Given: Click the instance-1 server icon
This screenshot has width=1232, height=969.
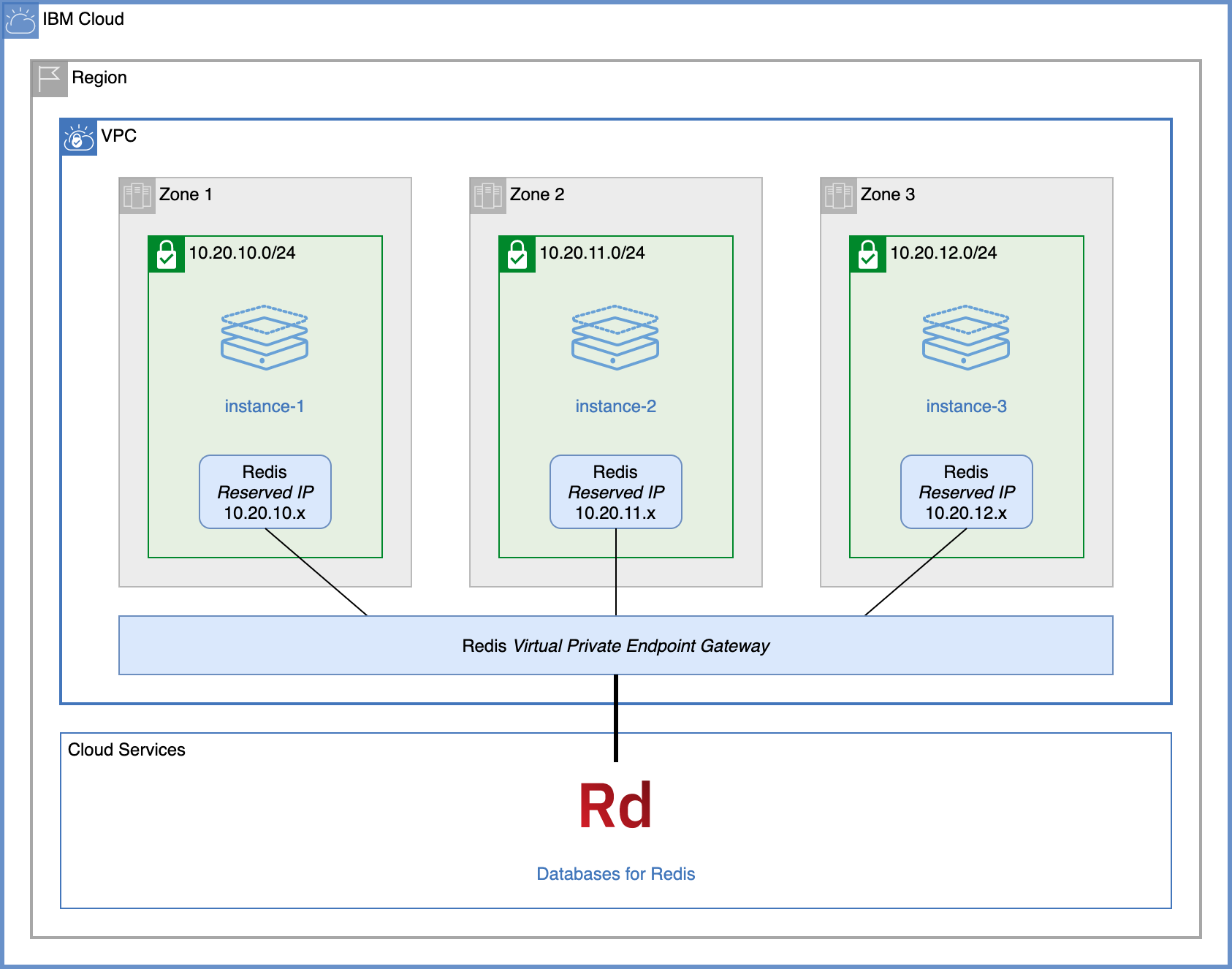Looking at the screenshot, I should [265, 338].
